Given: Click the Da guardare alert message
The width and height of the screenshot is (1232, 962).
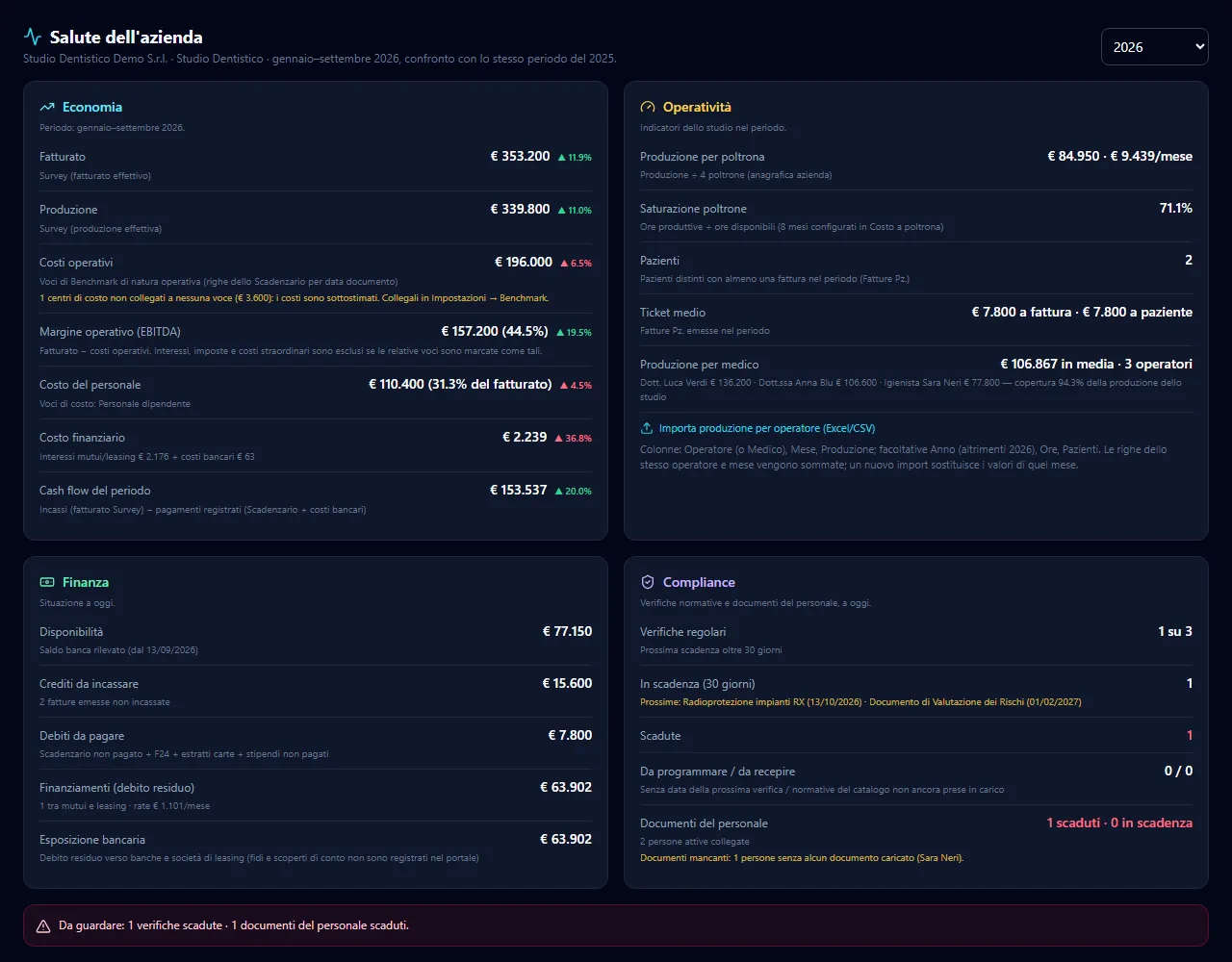Looking at the screenshot, I should pyautogui.click(x=234, y=925).
